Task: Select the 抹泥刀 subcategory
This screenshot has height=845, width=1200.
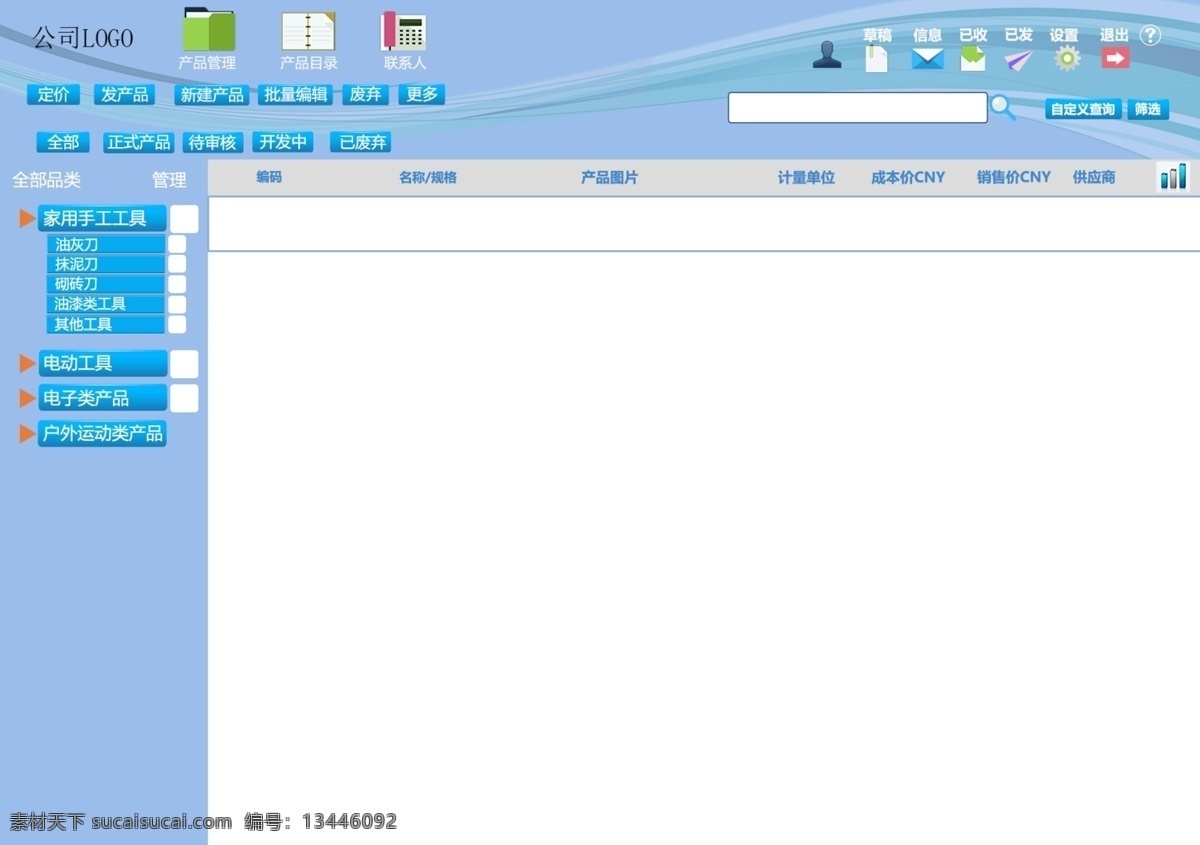Action: pyautogui.click(x=105, y=264)
